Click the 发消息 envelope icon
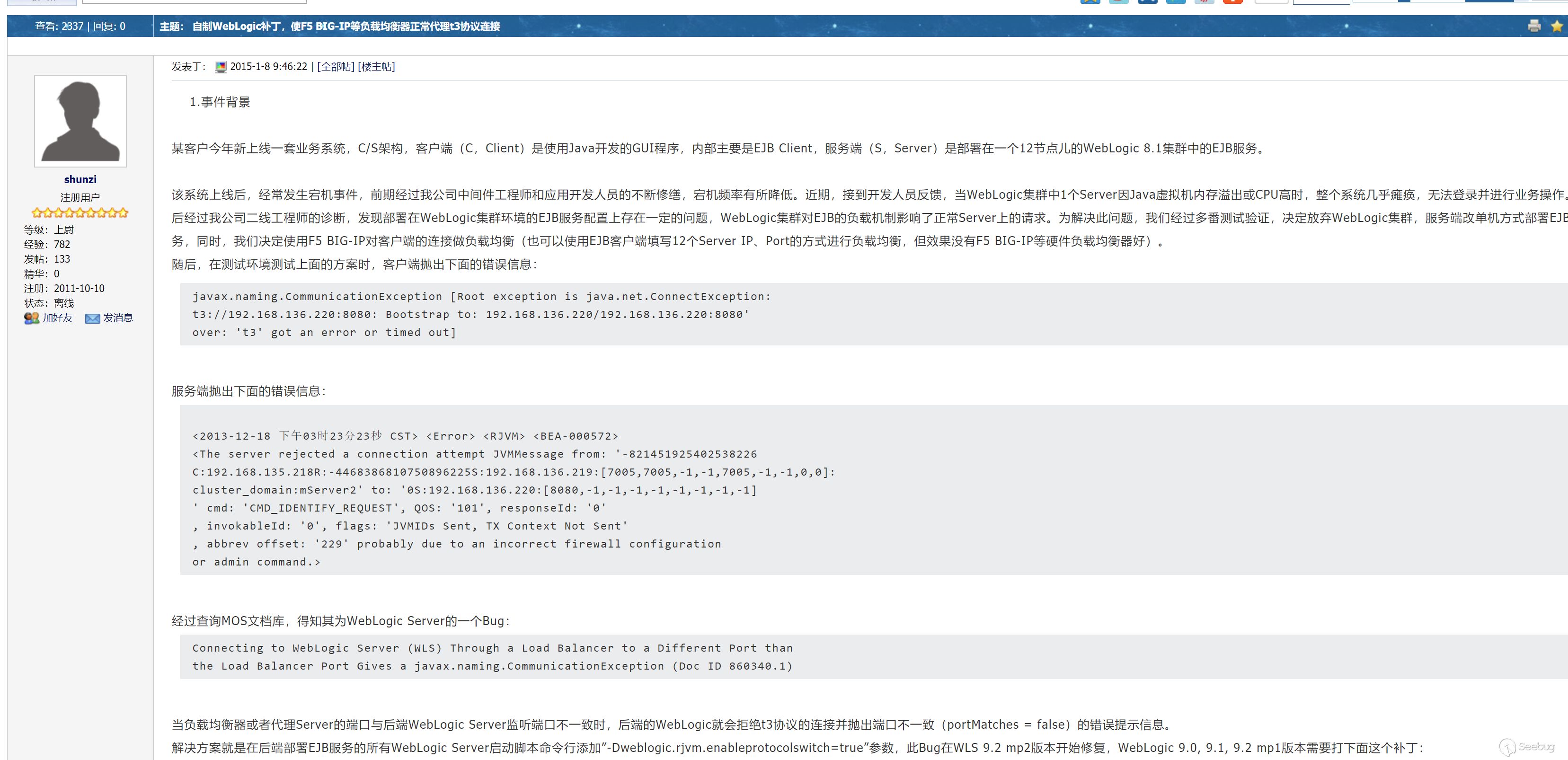Image resolution: width=1568 pixels, height=760 pixels. click(x=92, y=318)
